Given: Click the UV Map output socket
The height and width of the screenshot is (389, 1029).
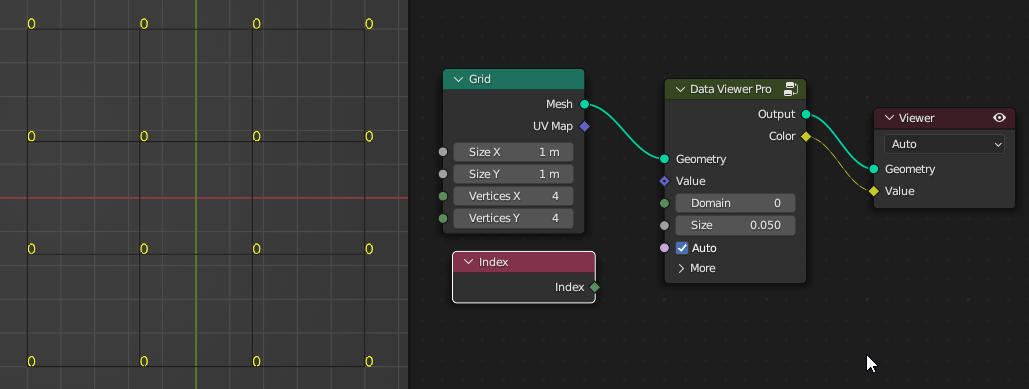Looking at the screenshot, I should (584, 126).
